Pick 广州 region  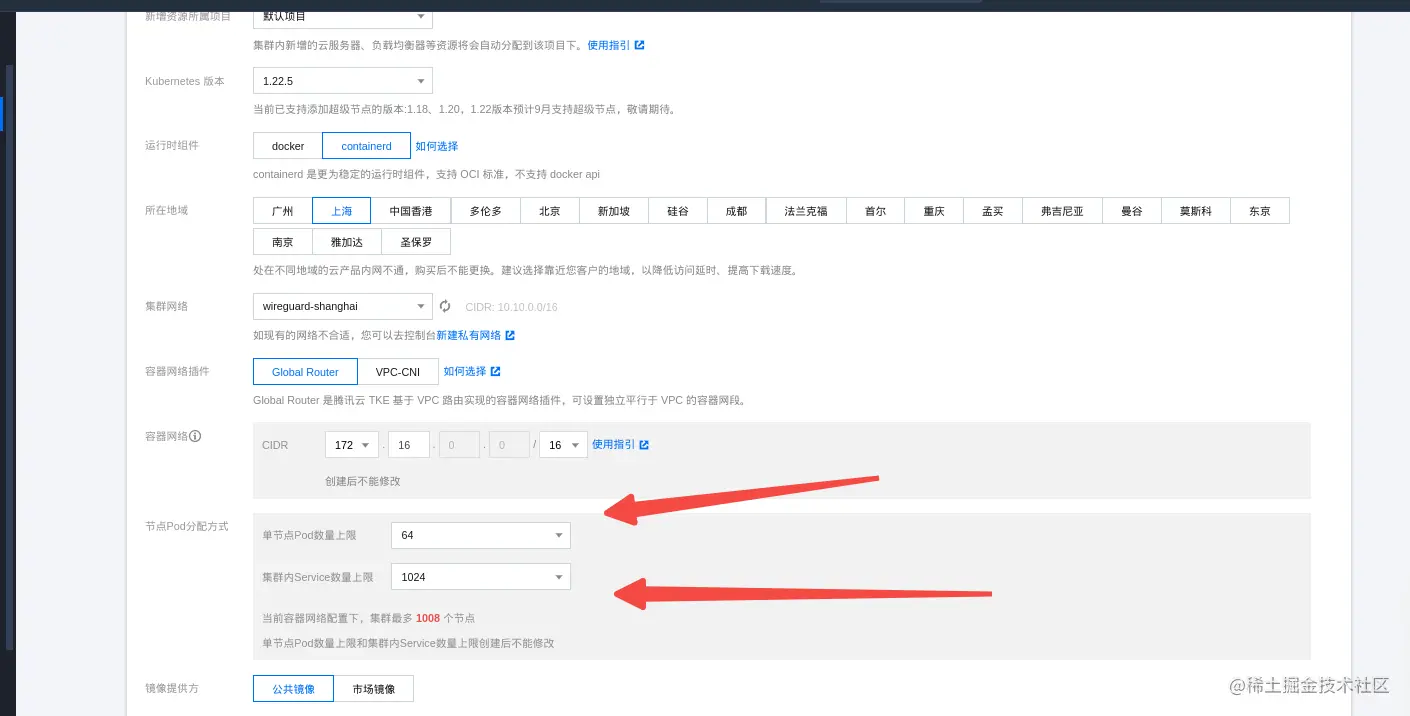283,211
